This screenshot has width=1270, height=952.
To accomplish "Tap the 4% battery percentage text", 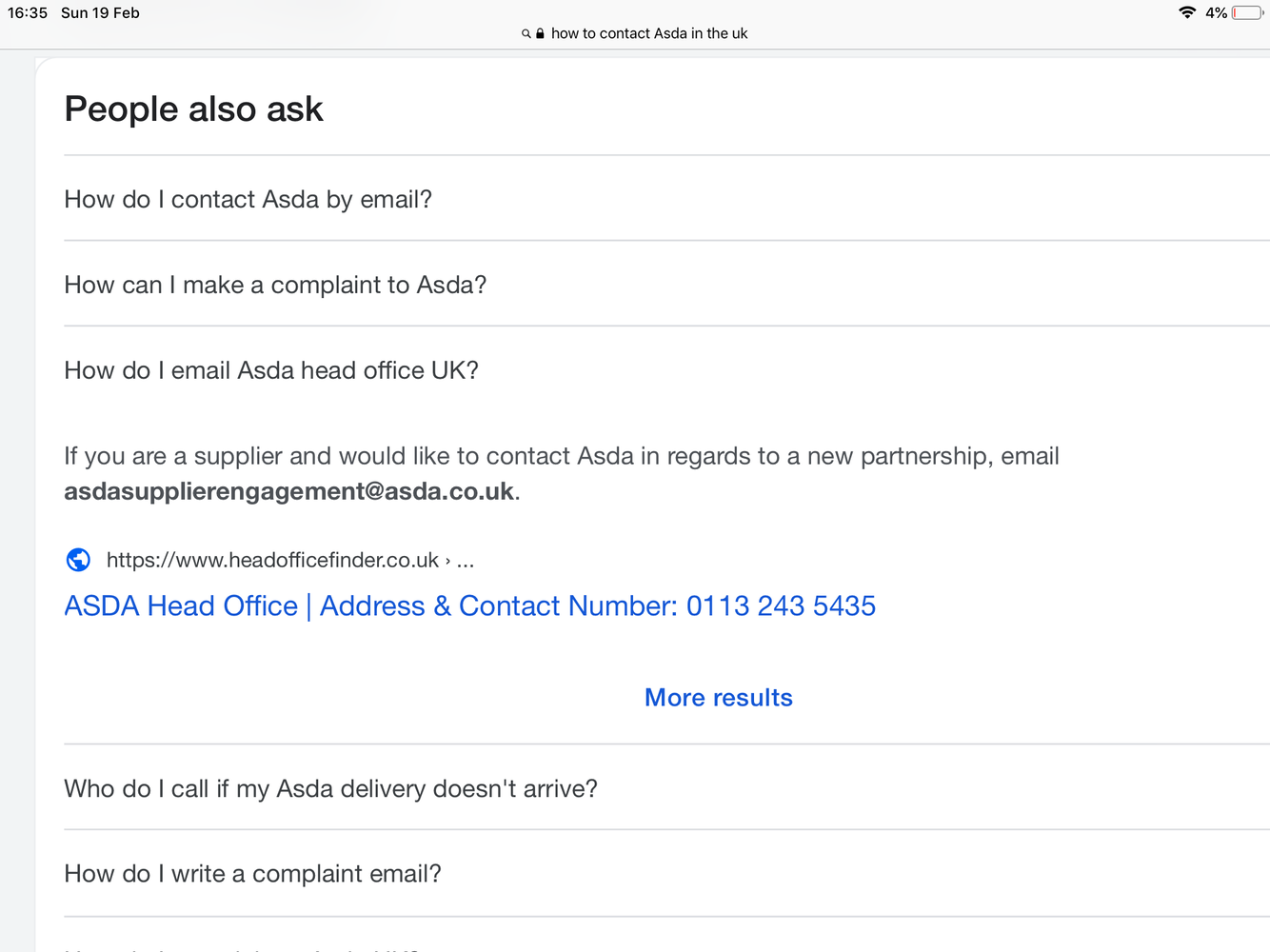I will pos(1216,12).
